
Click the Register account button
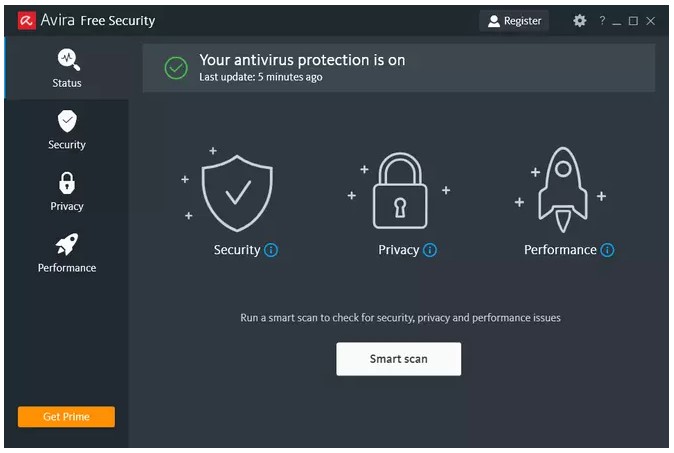click(514, 21)
